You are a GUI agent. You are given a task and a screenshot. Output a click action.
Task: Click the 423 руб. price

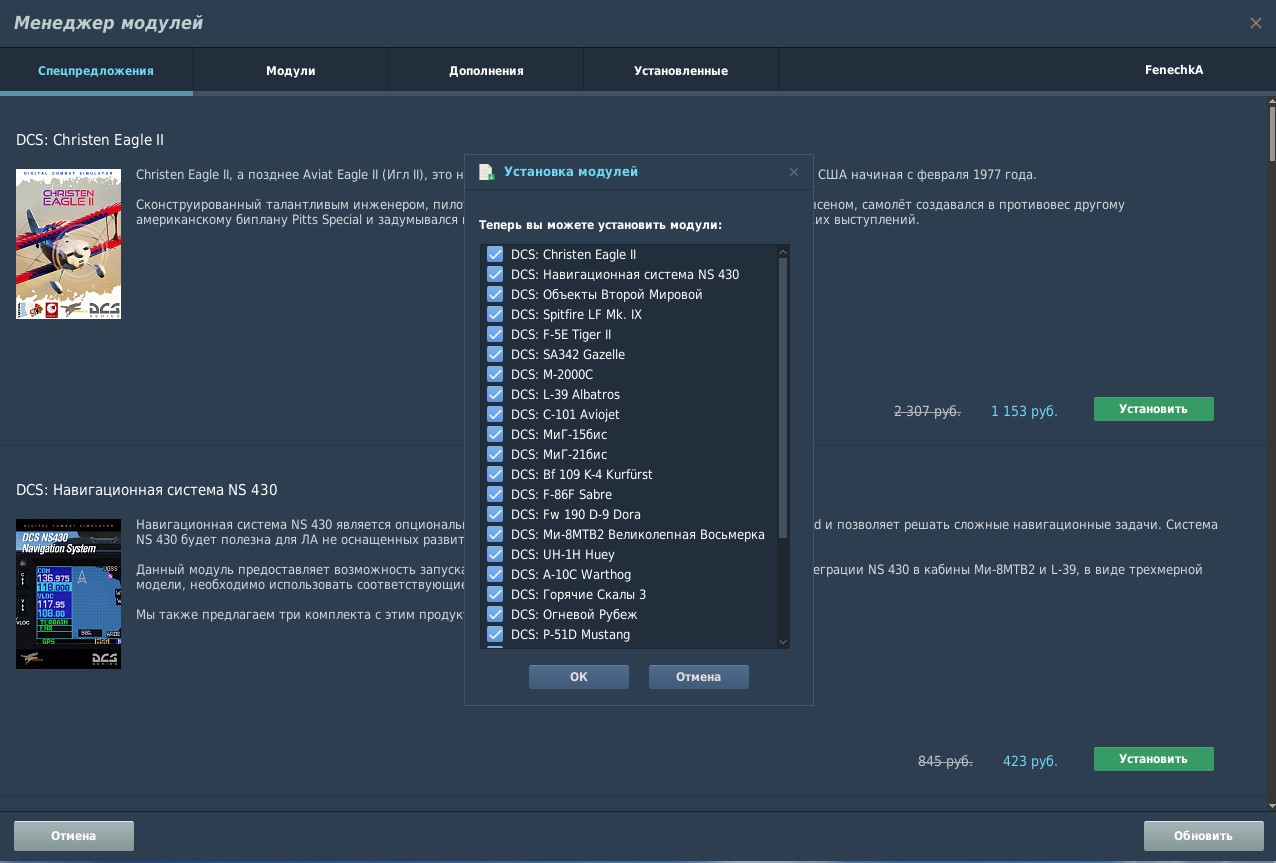tap(1030, 761)
